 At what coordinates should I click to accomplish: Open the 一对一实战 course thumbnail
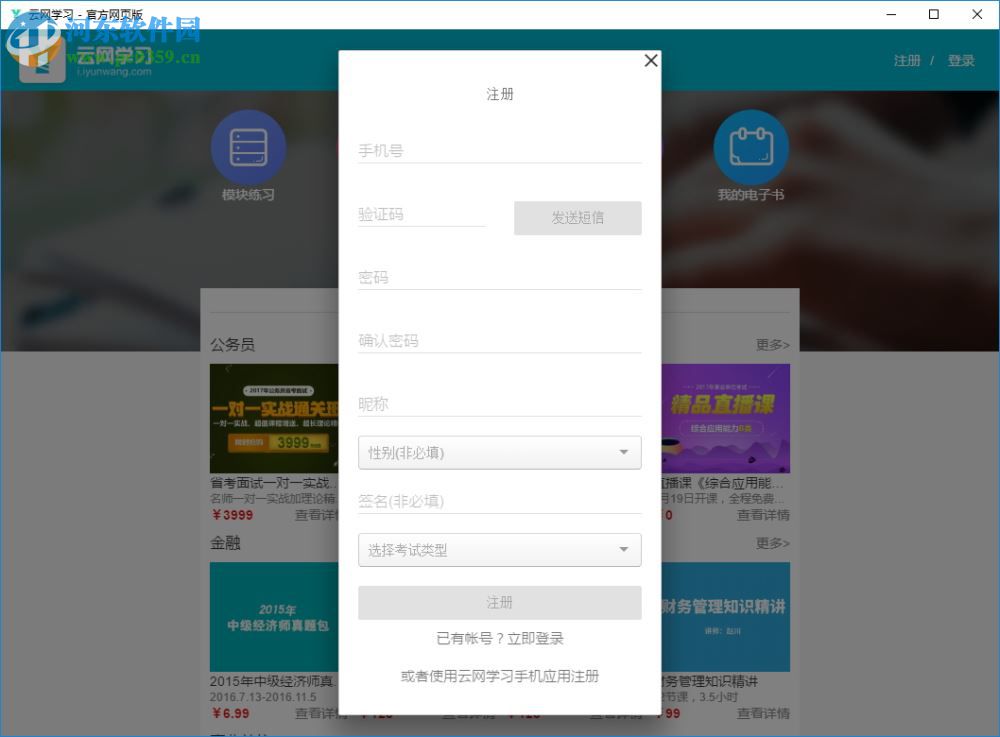[x=276, y=418]
